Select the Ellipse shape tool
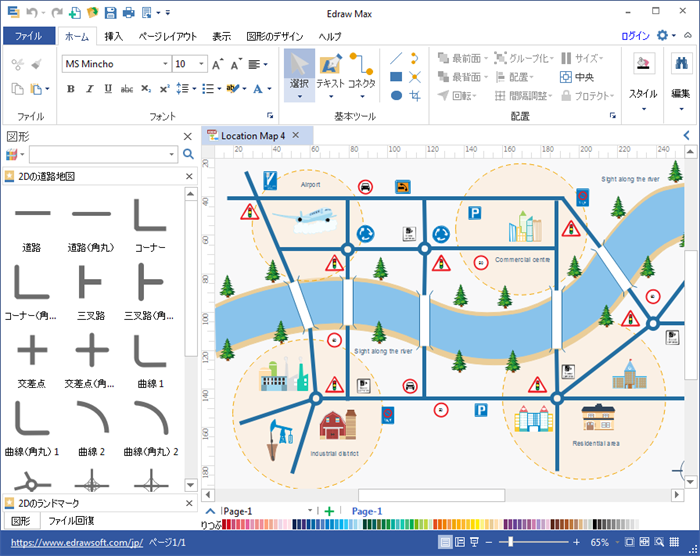The height and width of the screenshot is (556, 700). [396, 95]
